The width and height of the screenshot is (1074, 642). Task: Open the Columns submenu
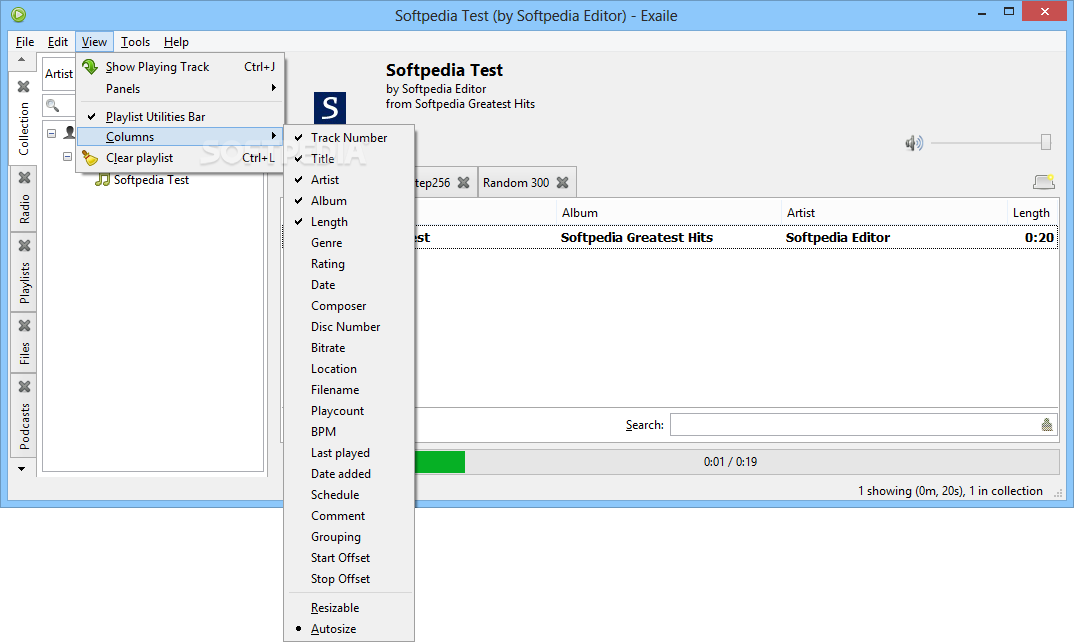[x=180, y=136]
